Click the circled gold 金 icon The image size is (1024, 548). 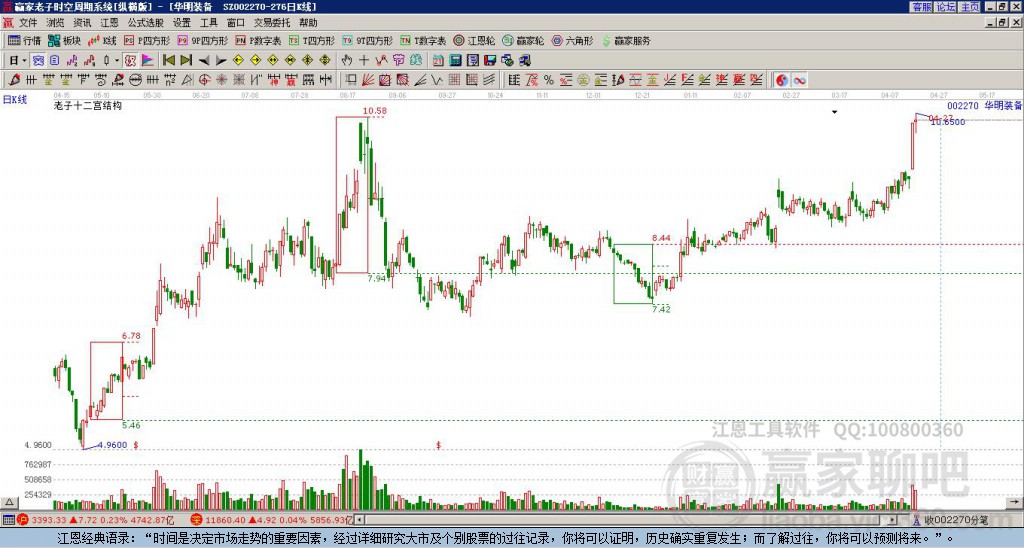(583, 80)
